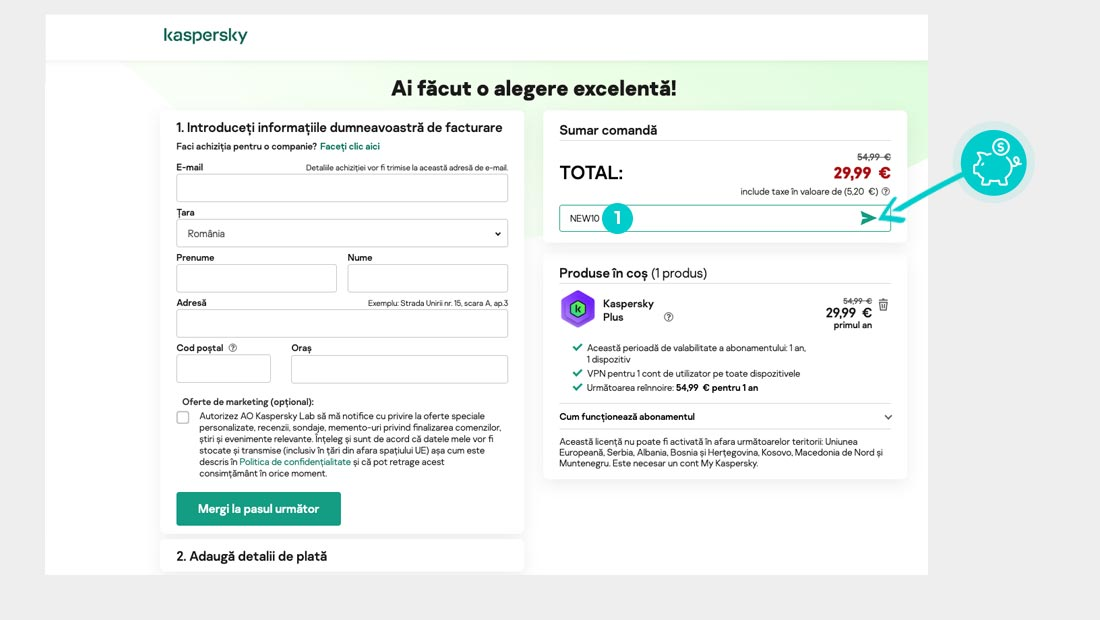Click the Cod poștal help icon
Viewport: 1100px width, 620px height.
(x=233, y=348)
